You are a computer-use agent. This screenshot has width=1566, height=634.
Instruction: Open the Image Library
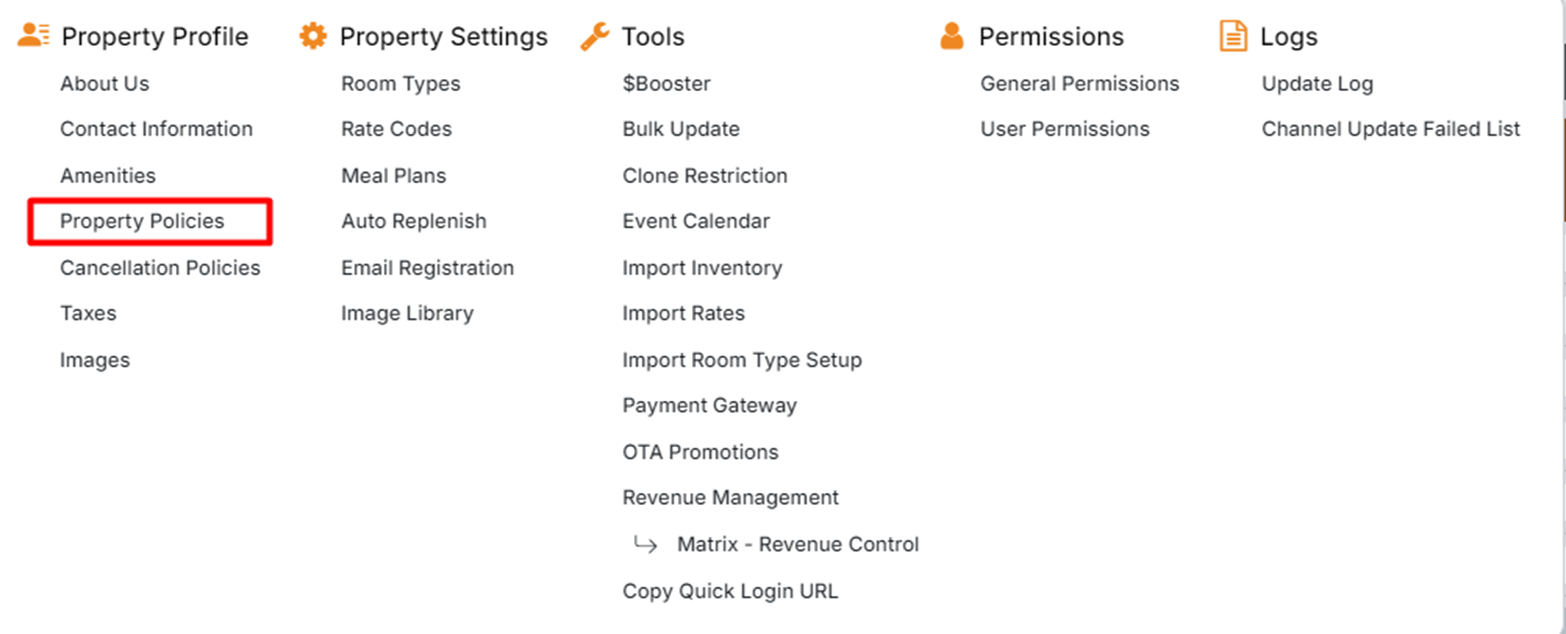coord(407,314)
